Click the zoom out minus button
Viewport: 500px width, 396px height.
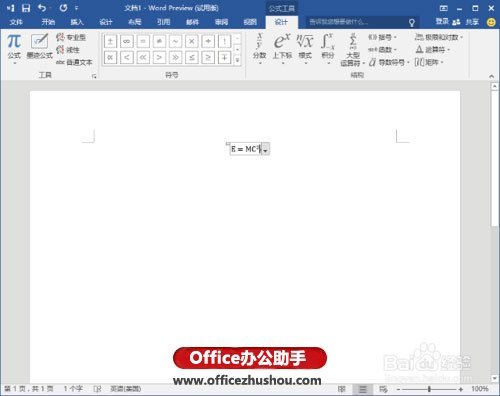398,389
